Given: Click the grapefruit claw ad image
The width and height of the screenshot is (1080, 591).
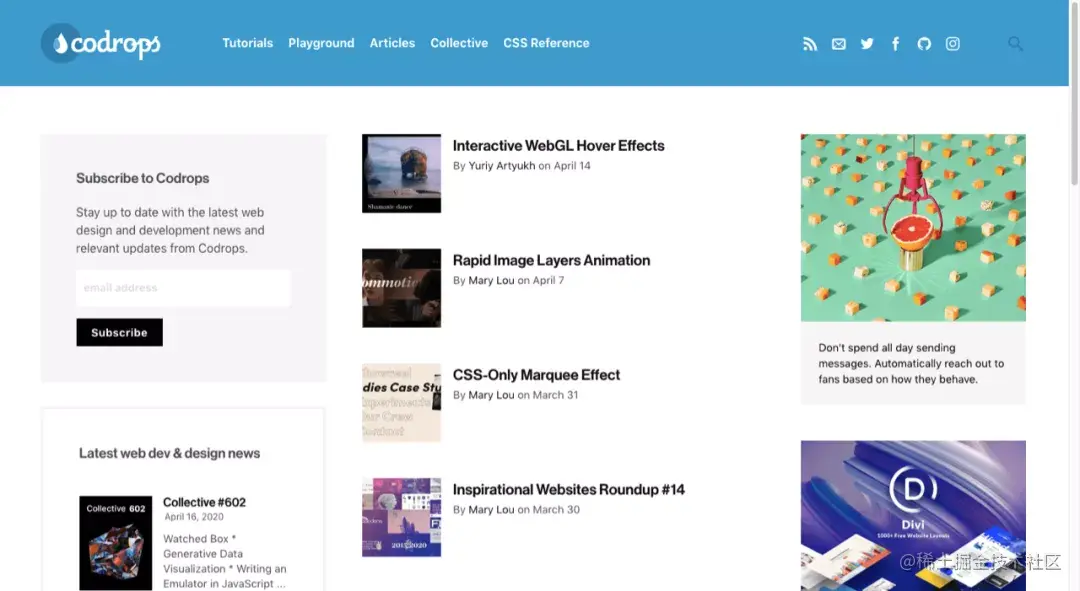Looking at the screenshot, I should click(913, 228).
